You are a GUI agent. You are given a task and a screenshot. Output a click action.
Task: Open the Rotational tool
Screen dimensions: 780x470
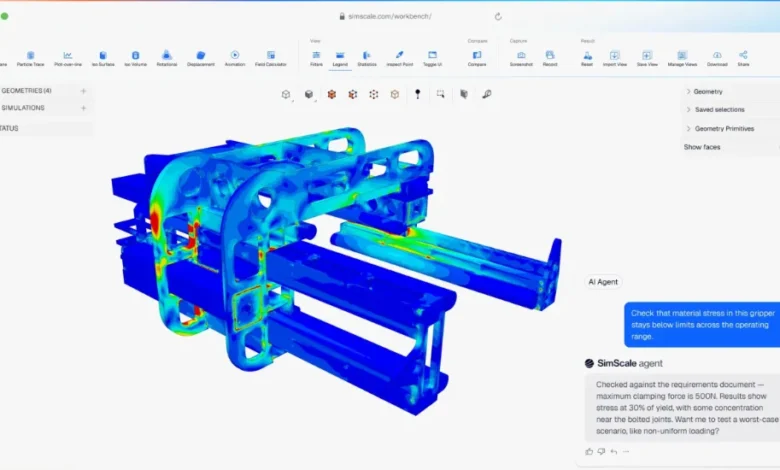pyautogui.click(x=167, y=58)
